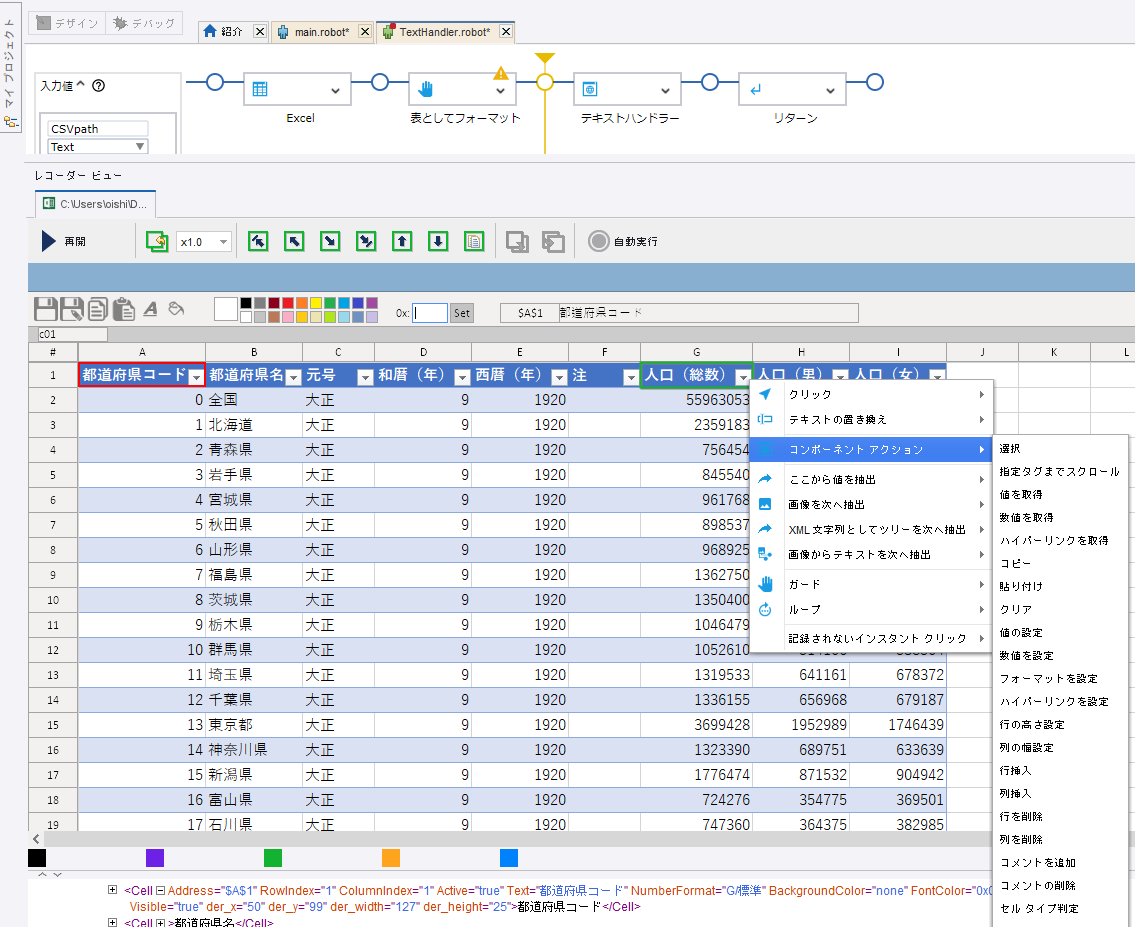Switch to the main.robot tab
Image resolution: width=1135 pixels, height=927 pixels.
pos(322,31)
